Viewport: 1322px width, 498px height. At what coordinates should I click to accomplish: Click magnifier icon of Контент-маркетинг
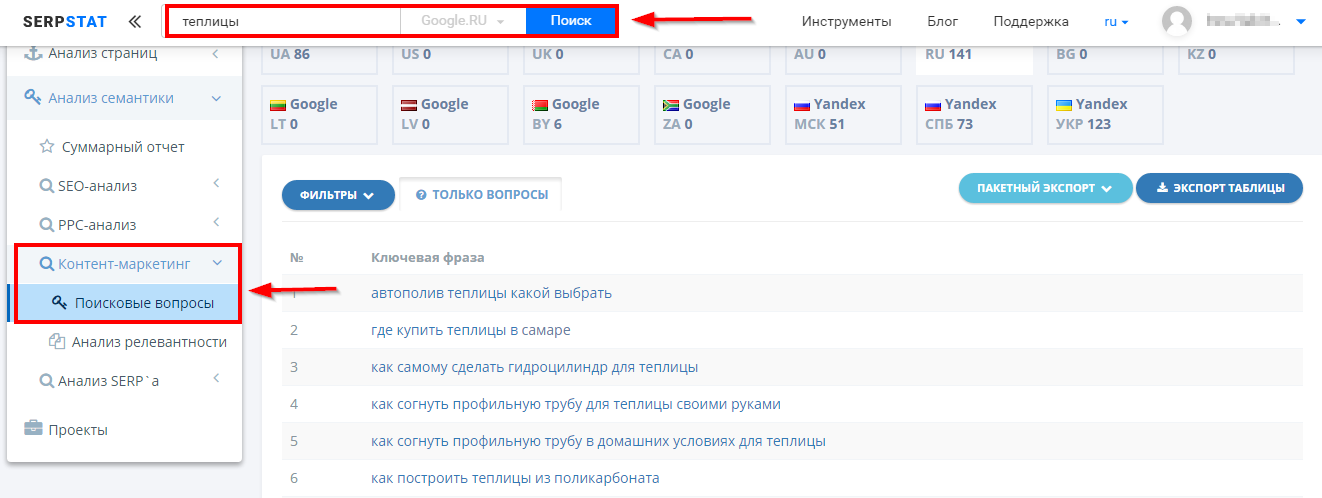click(x=46, y=264)
